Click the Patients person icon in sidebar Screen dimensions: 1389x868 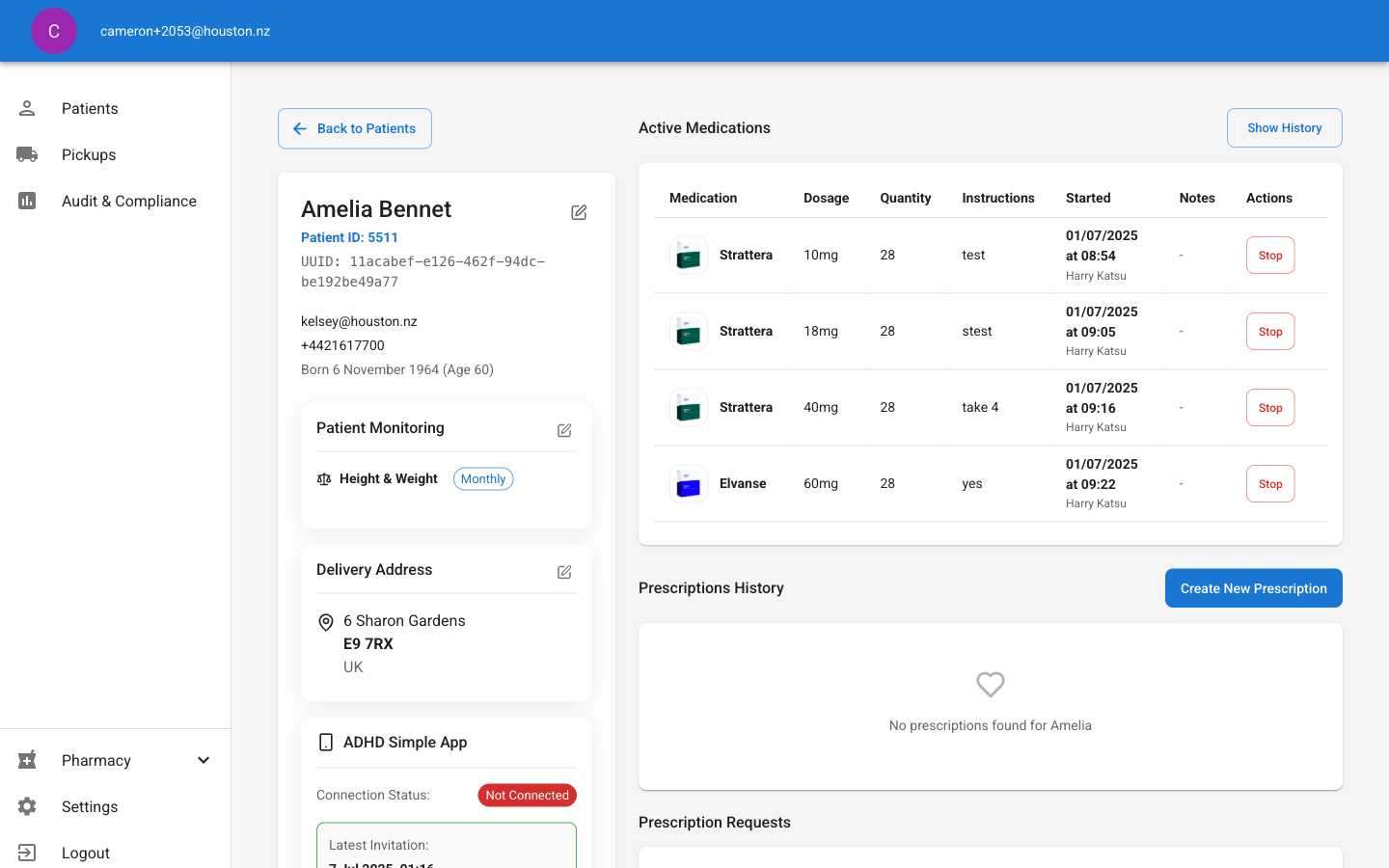point(27,108)
